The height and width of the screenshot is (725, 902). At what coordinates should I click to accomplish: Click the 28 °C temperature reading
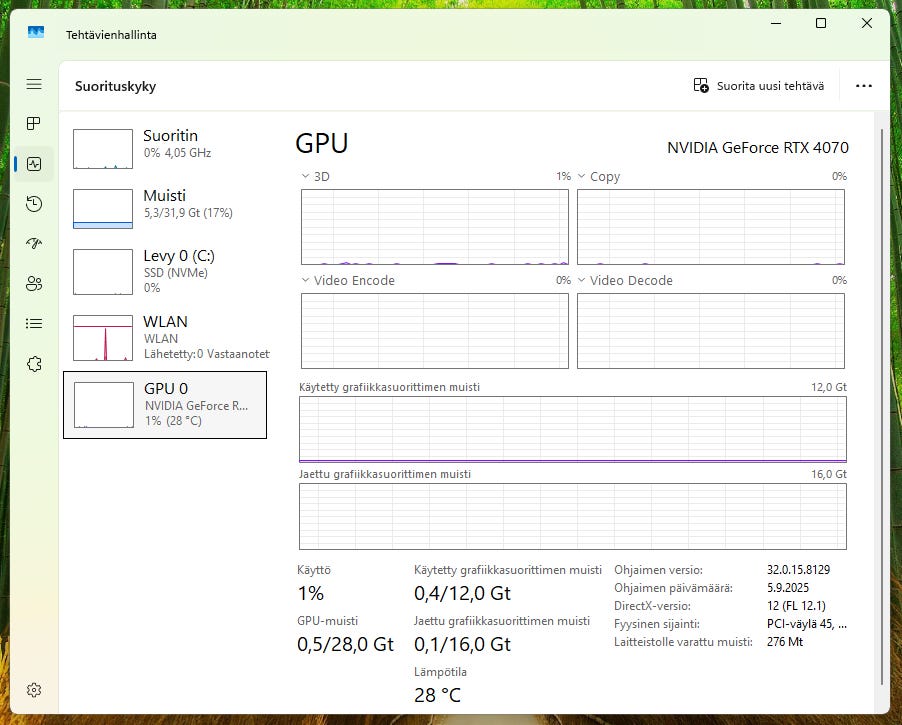(437, 695)
